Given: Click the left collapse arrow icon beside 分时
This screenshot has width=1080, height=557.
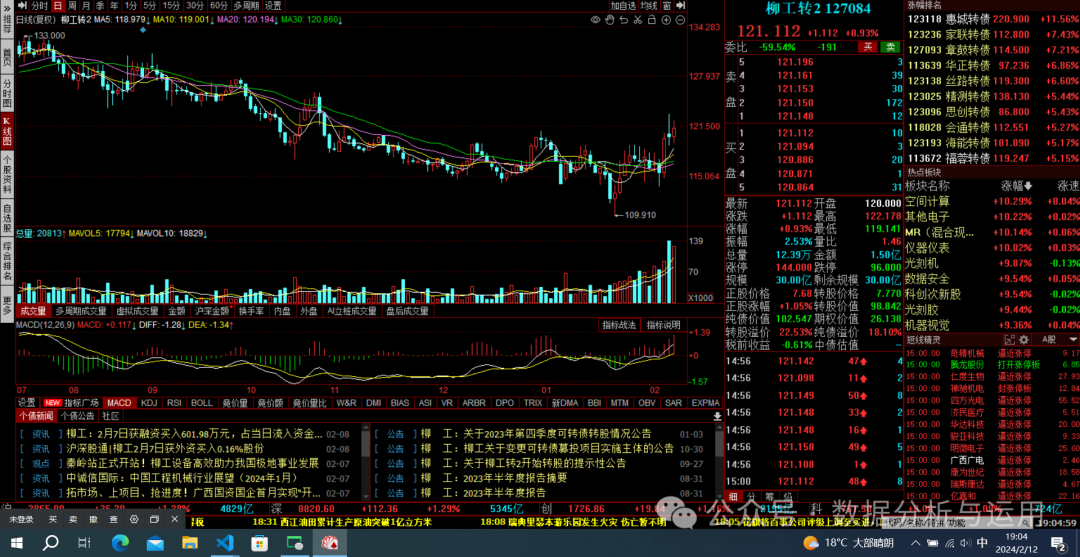Looking at the screenshot, I should point(21,6).
